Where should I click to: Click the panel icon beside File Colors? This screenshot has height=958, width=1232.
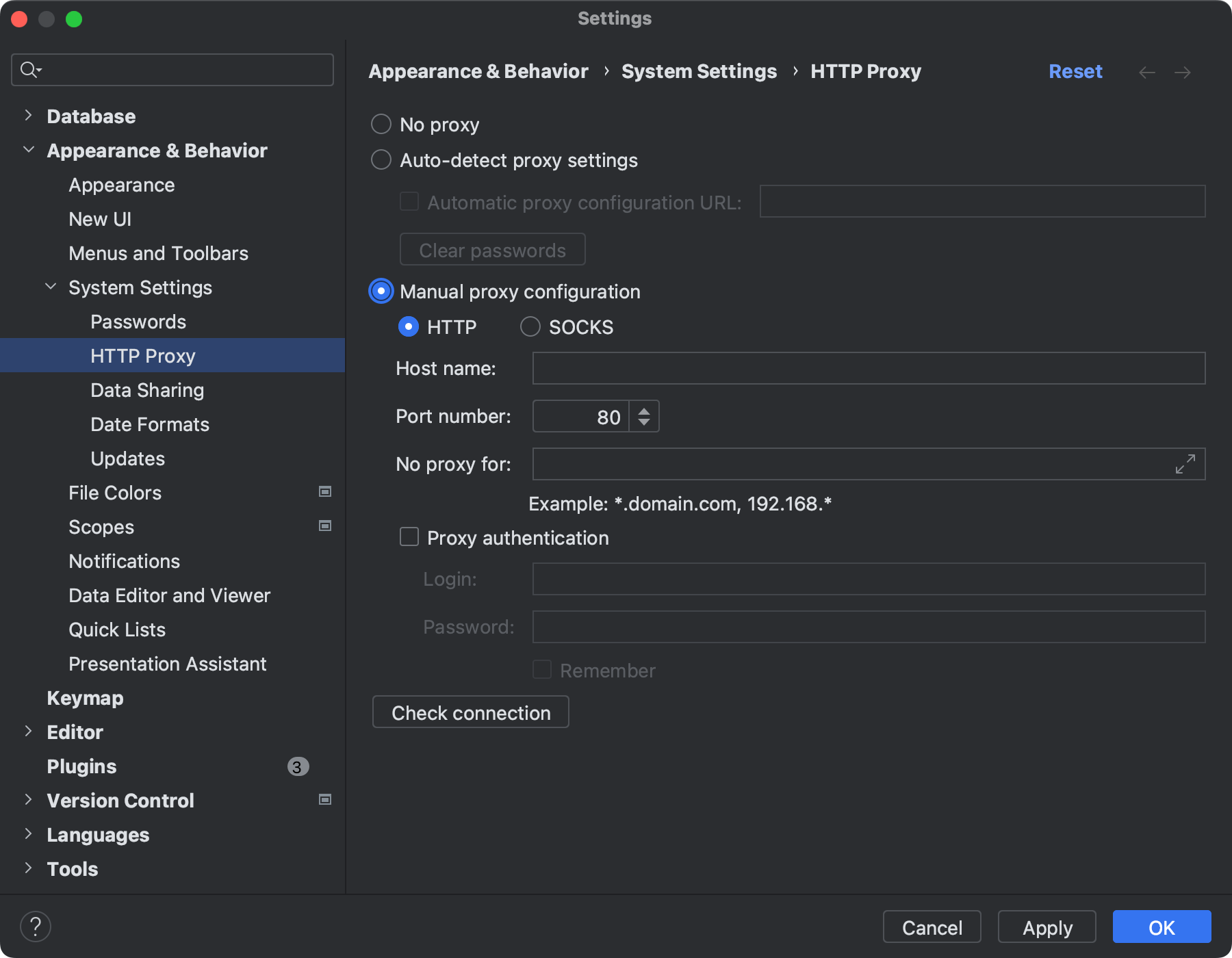(x=325, y=491)
